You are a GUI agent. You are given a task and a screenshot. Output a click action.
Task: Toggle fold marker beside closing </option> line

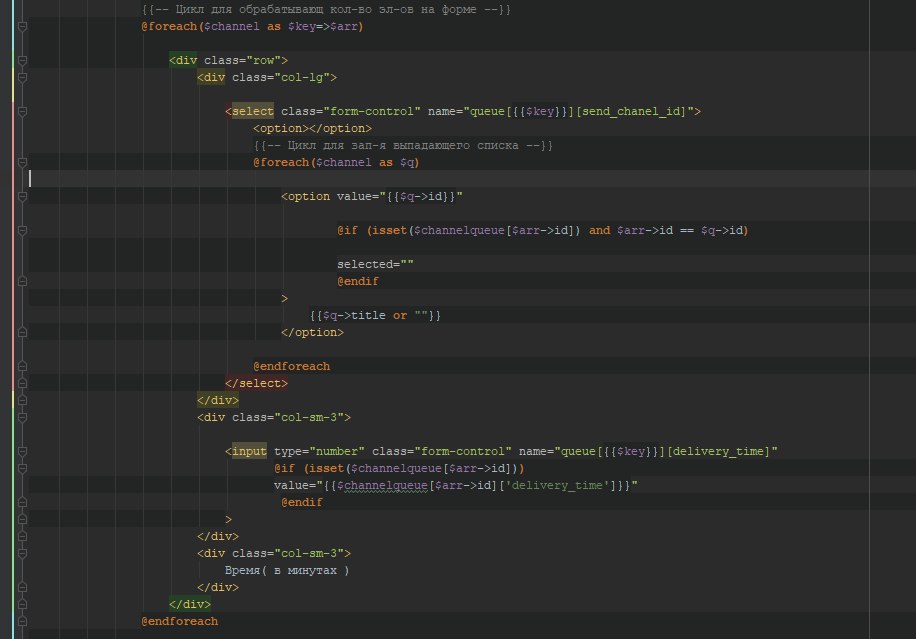[x=22, y=332]
